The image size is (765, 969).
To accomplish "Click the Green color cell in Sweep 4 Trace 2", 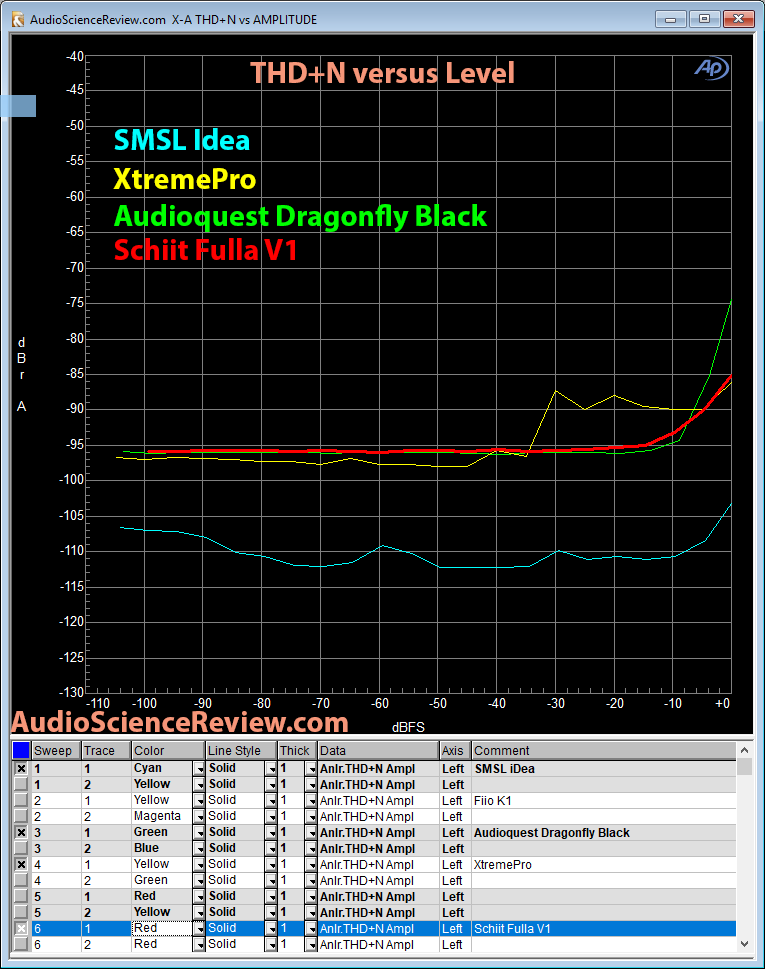I will [163, 881].
